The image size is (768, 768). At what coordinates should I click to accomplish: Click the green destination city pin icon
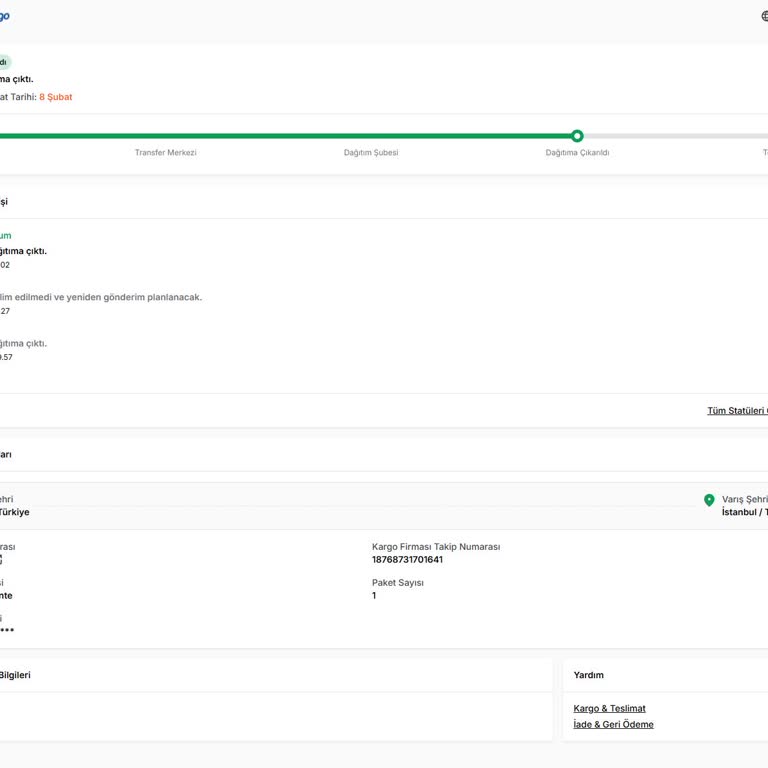(709, 500)
